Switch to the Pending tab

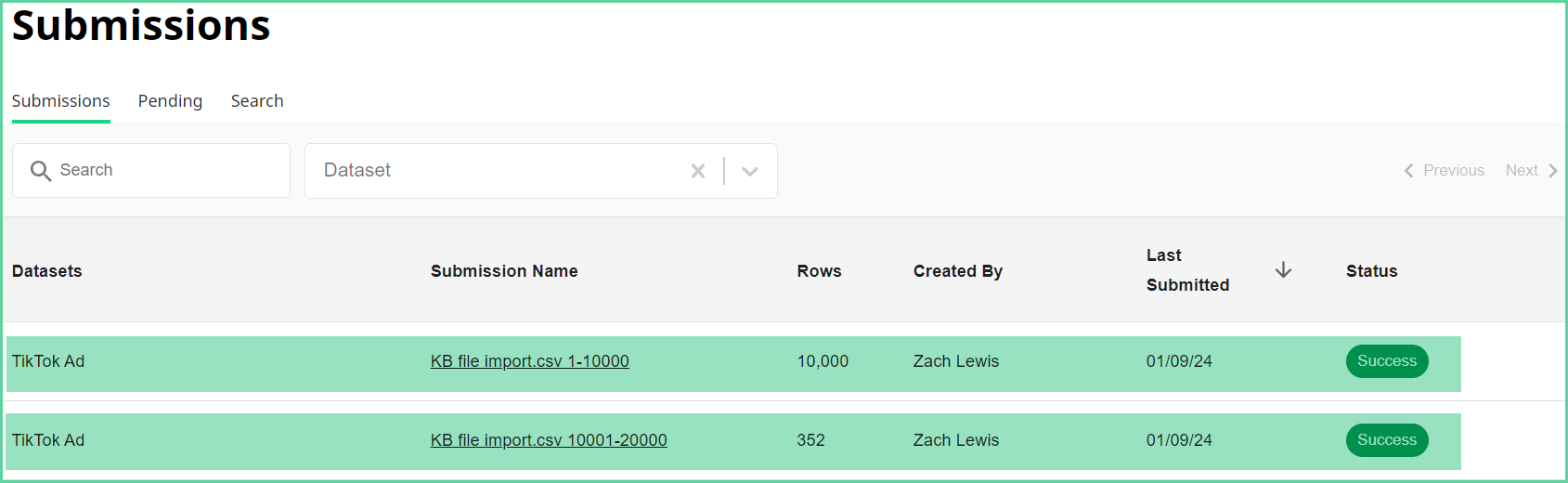pyautogui.click(x=170, y=101)
